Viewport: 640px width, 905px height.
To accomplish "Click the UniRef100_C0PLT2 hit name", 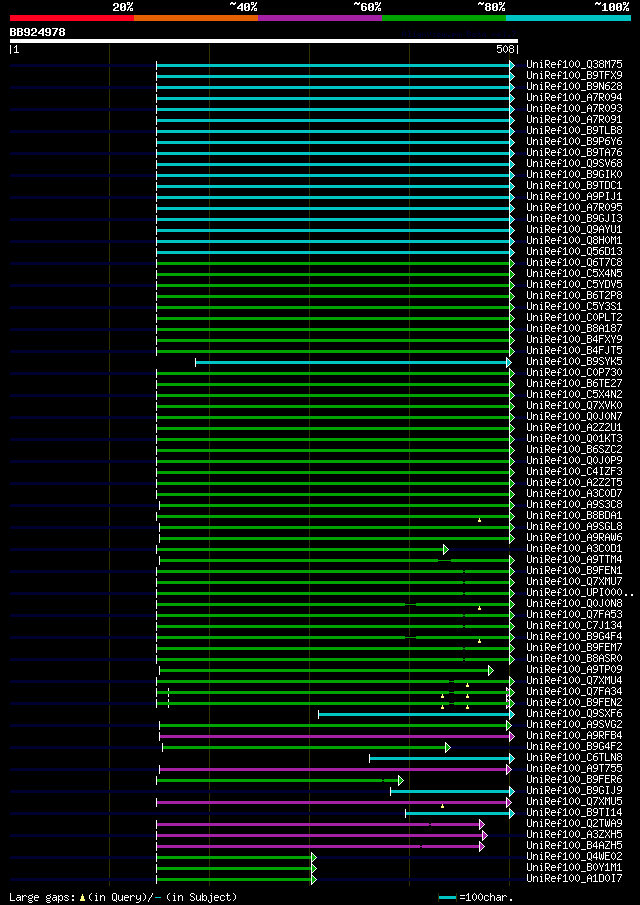I will 574,318.
